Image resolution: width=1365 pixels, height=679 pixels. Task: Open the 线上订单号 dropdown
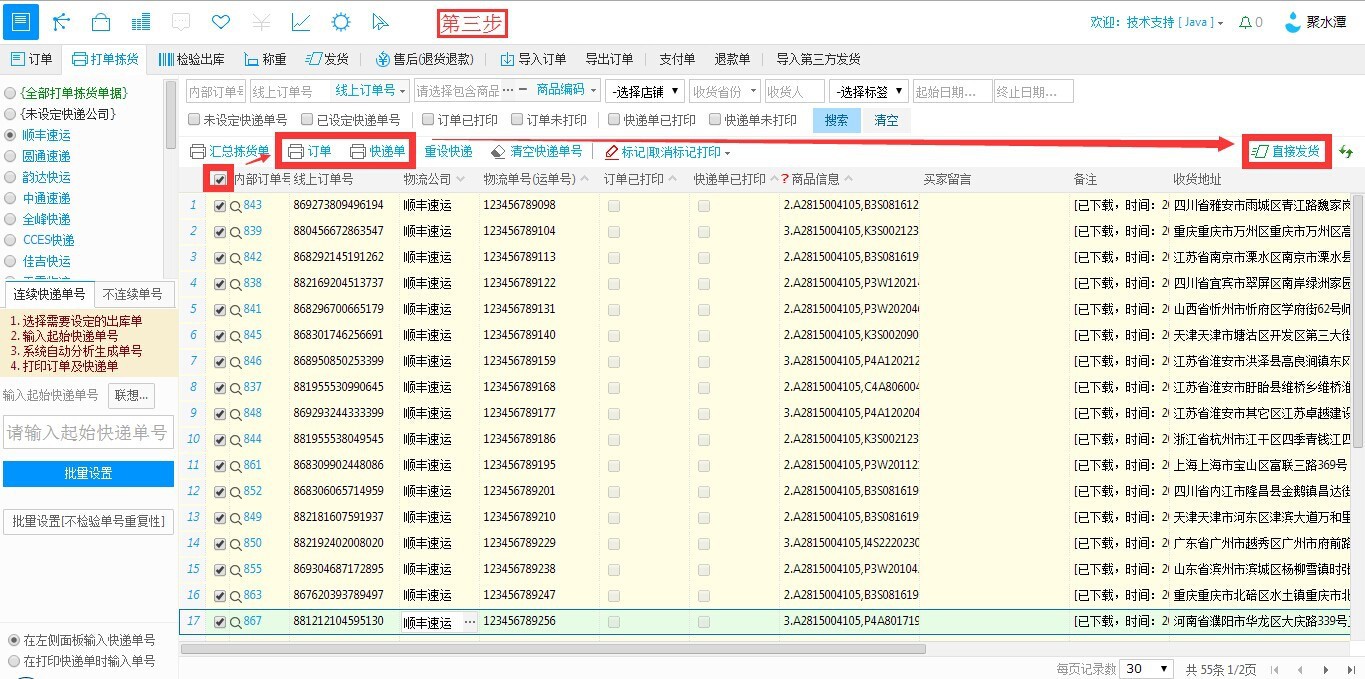point(370,91)
